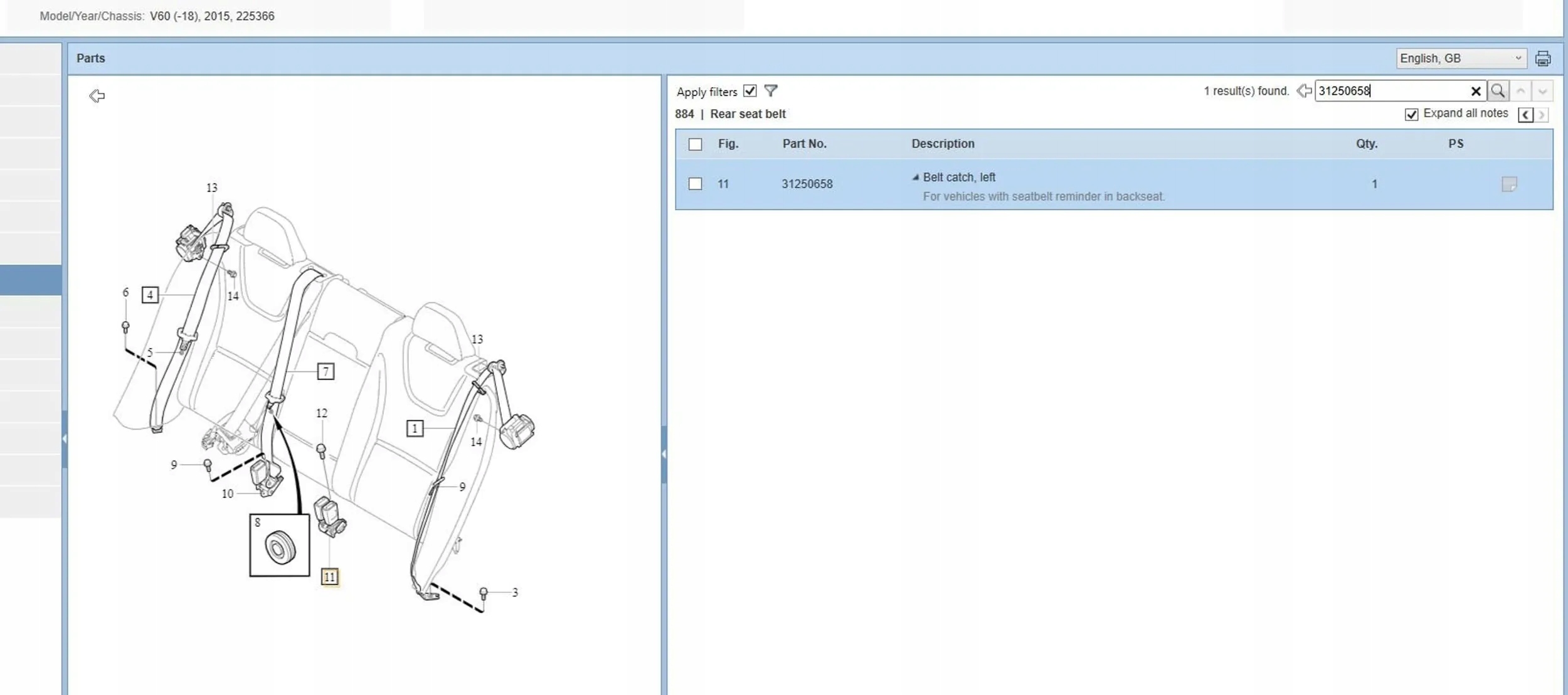This screenshot has width=1568, height=695.
Task: Select highlighted callout 11 in diagram
Action: point(329,576)
